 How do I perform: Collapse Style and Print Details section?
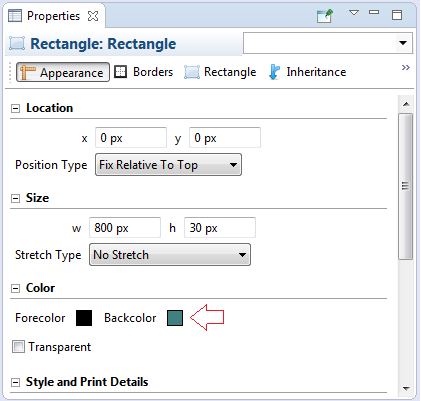[x=15, y=382]
